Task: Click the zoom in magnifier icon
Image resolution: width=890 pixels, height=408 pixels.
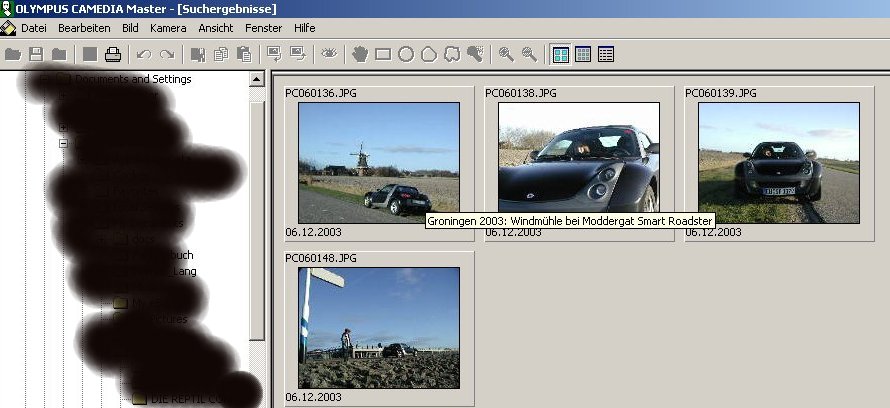Action: pos(506,54)
